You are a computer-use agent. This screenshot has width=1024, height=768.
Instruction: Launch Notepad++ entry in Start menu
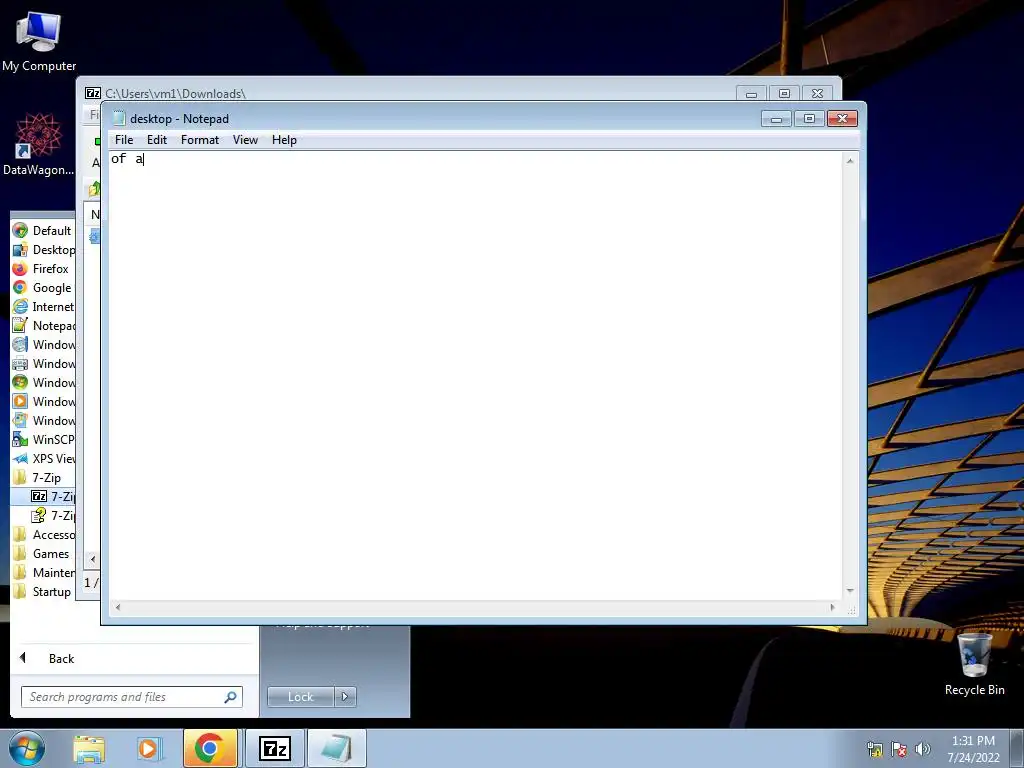click(43, 325)
